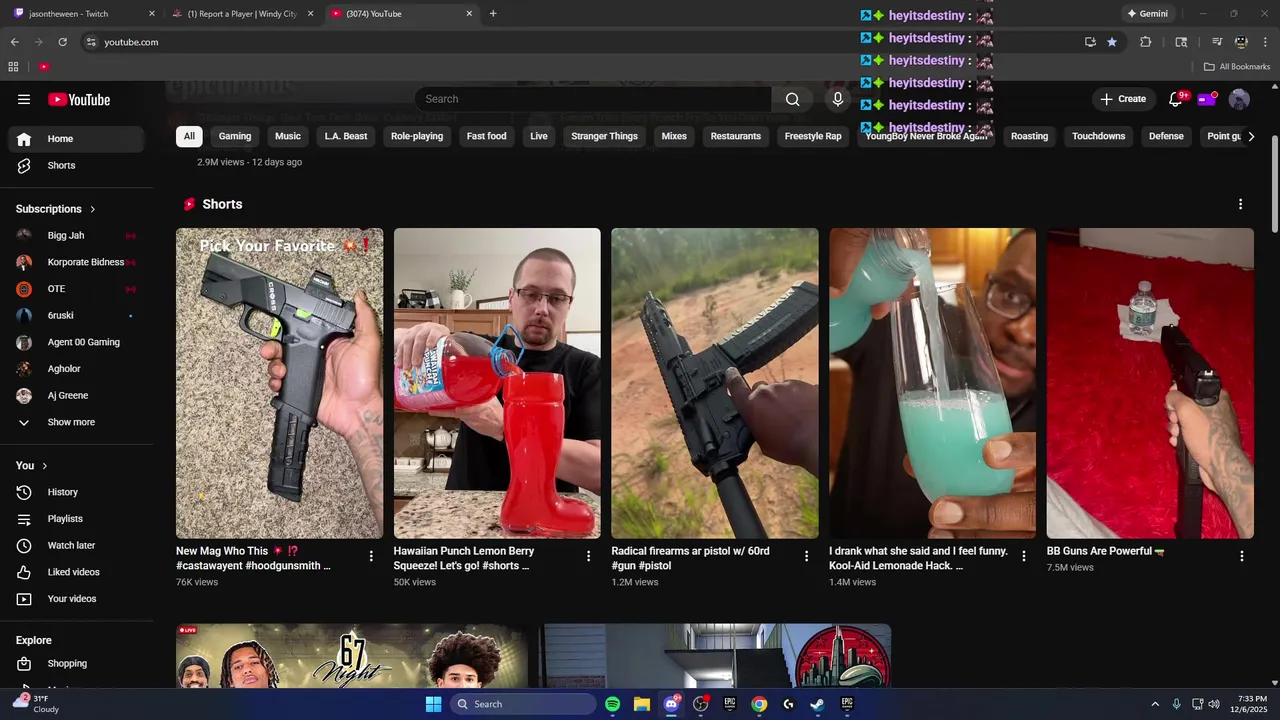1280x720 pixels.
Task: Expand the You section chevron
Action: pyautogui.click(x=44, y=466)
